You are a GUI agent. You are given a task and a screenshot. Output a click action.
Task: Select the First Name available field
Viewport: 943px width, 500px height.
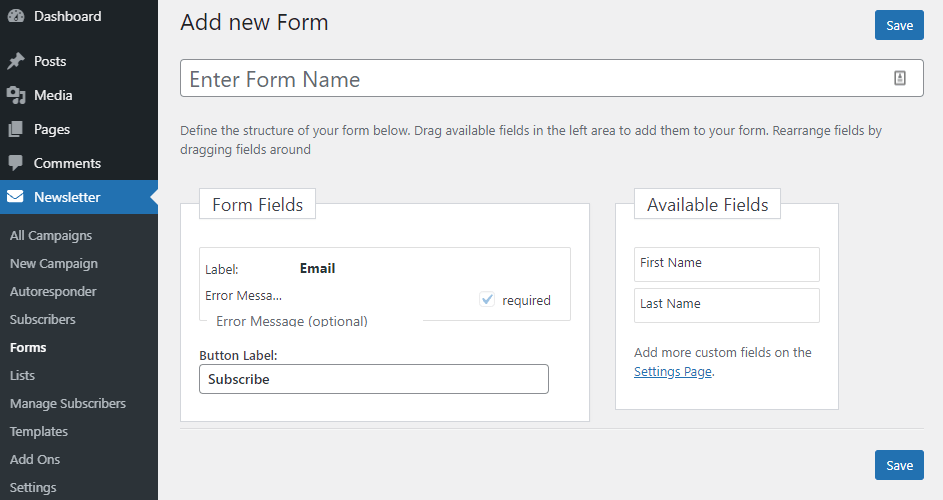tap(726, 264)
